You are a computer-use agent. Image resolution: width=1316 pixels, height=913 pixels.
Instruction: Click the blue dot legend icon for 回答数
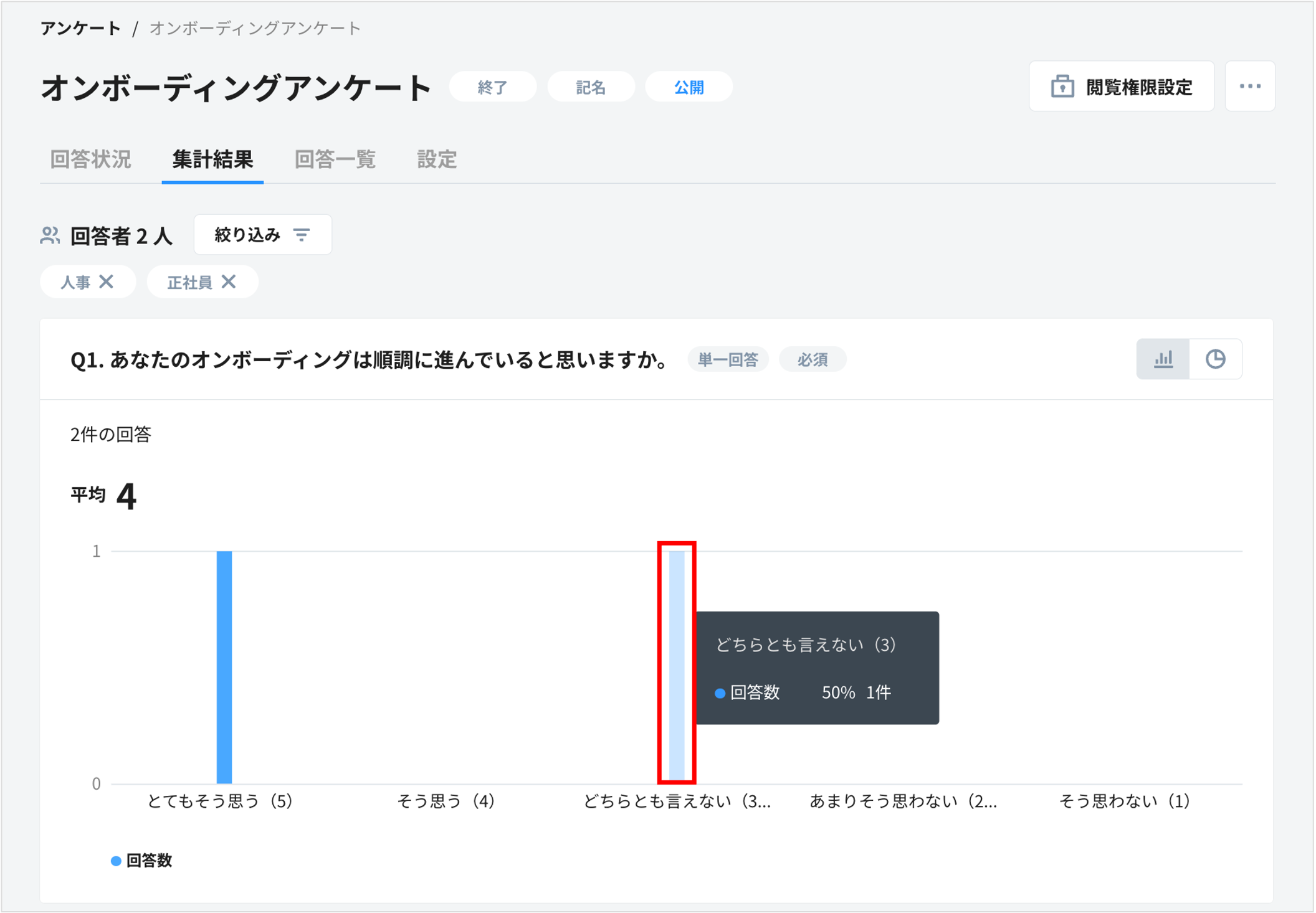115,861
